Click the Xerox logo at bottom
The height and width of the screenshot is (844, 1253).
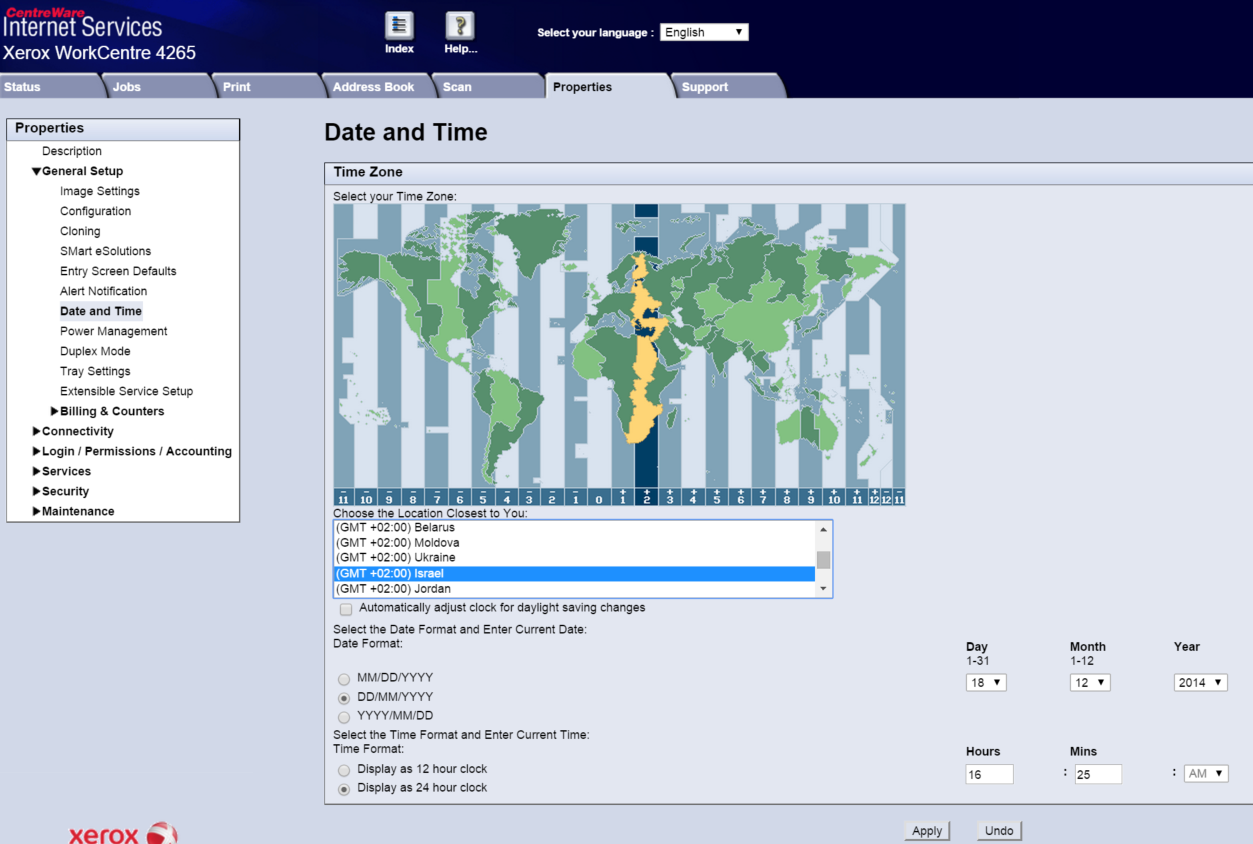[123, 833]
